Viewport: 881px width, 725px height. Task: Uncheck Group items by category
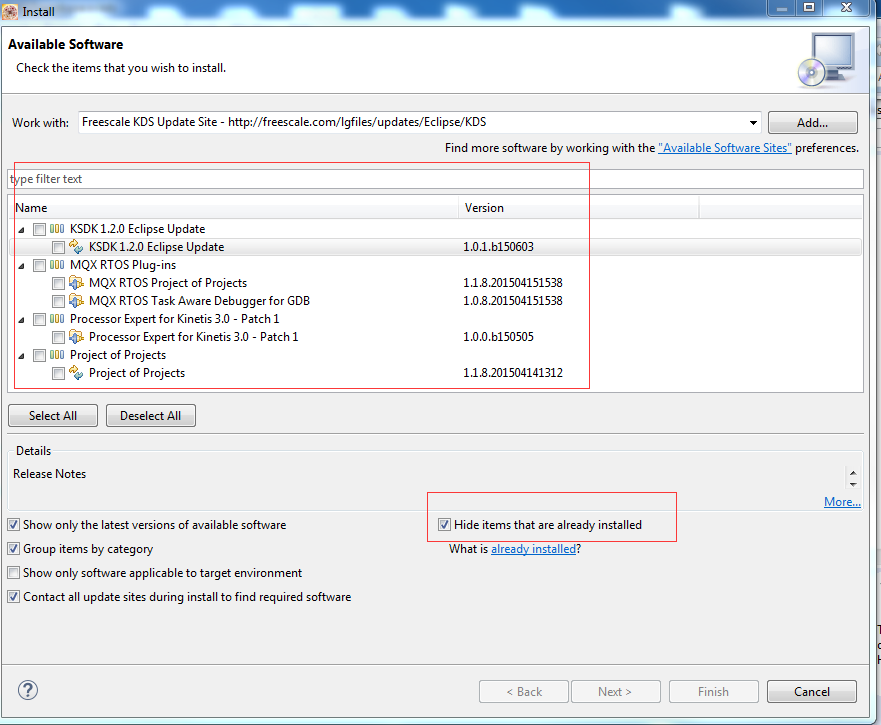point(13,549)
